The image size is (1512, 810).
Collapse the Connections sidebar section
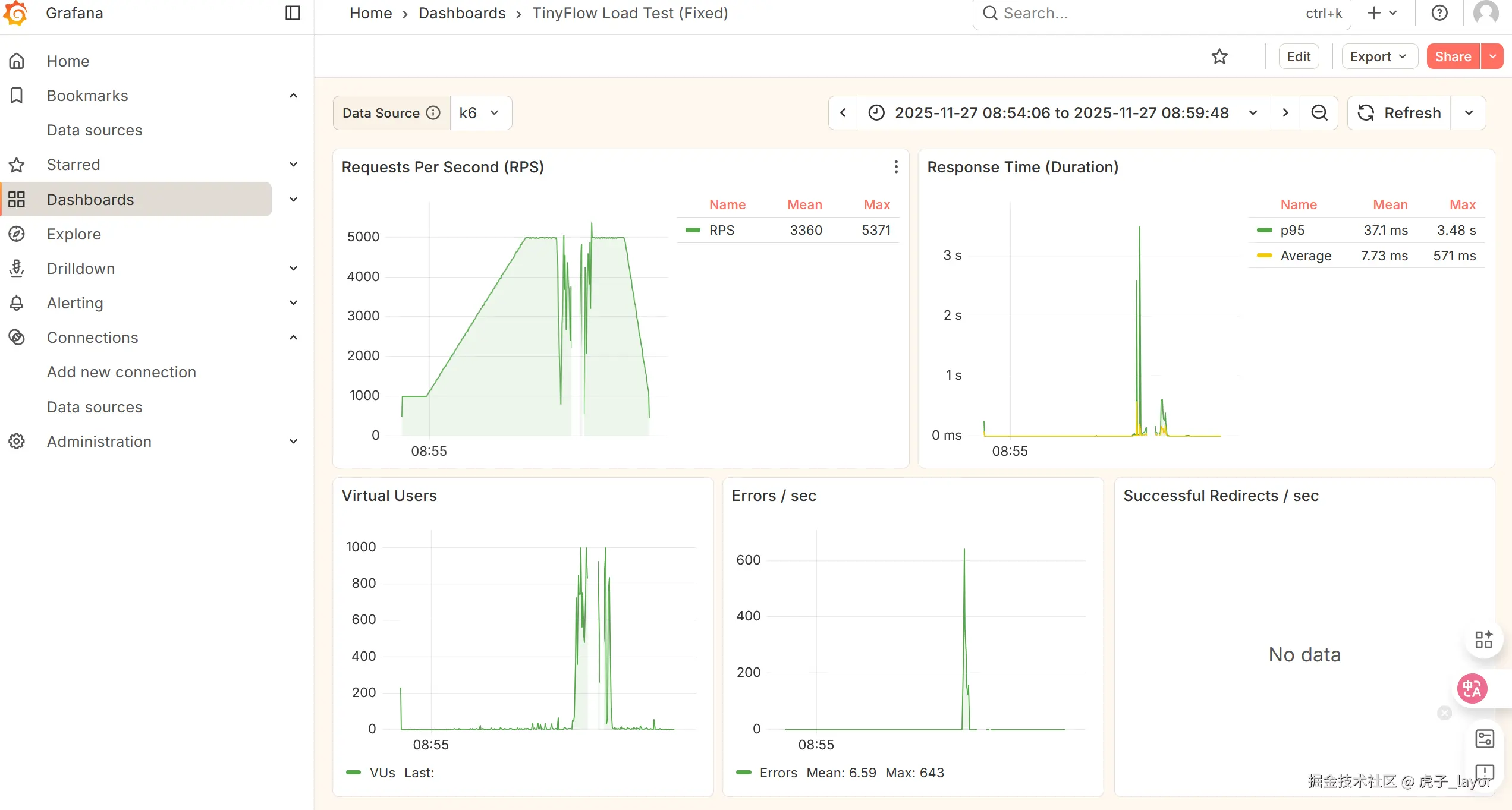click(x=293, y=338)
